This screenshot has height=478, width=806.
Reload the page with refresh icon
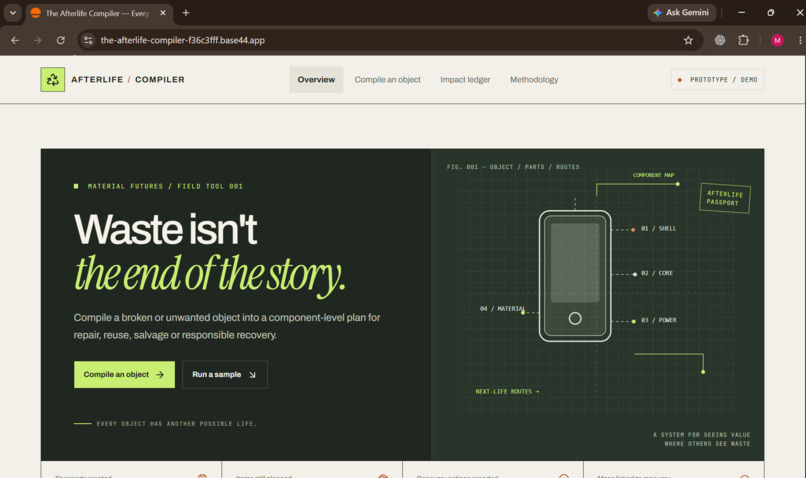(x=61, y=40)
